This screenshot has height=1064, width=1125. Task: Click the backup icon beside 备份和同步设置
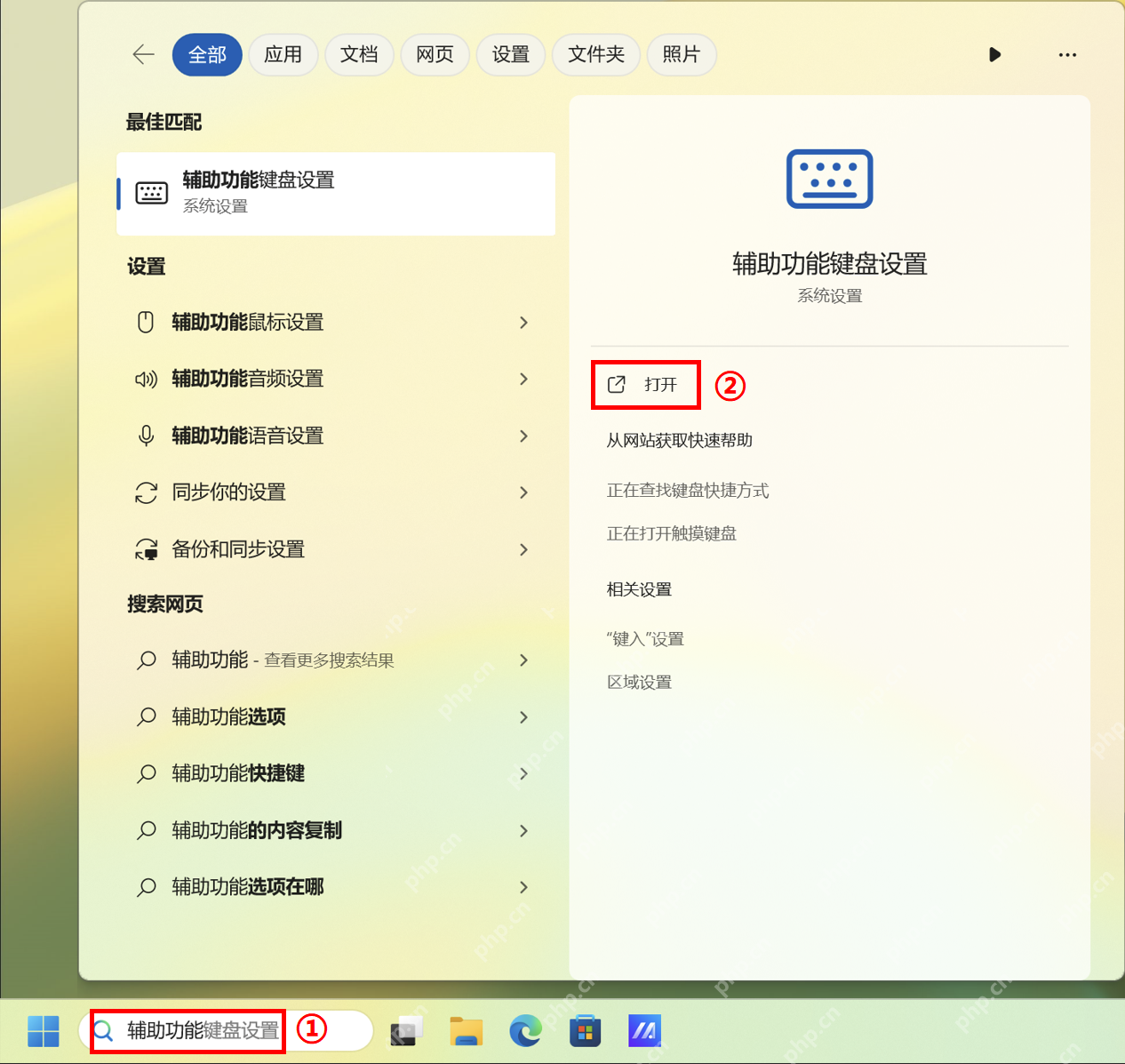(146, 549)
